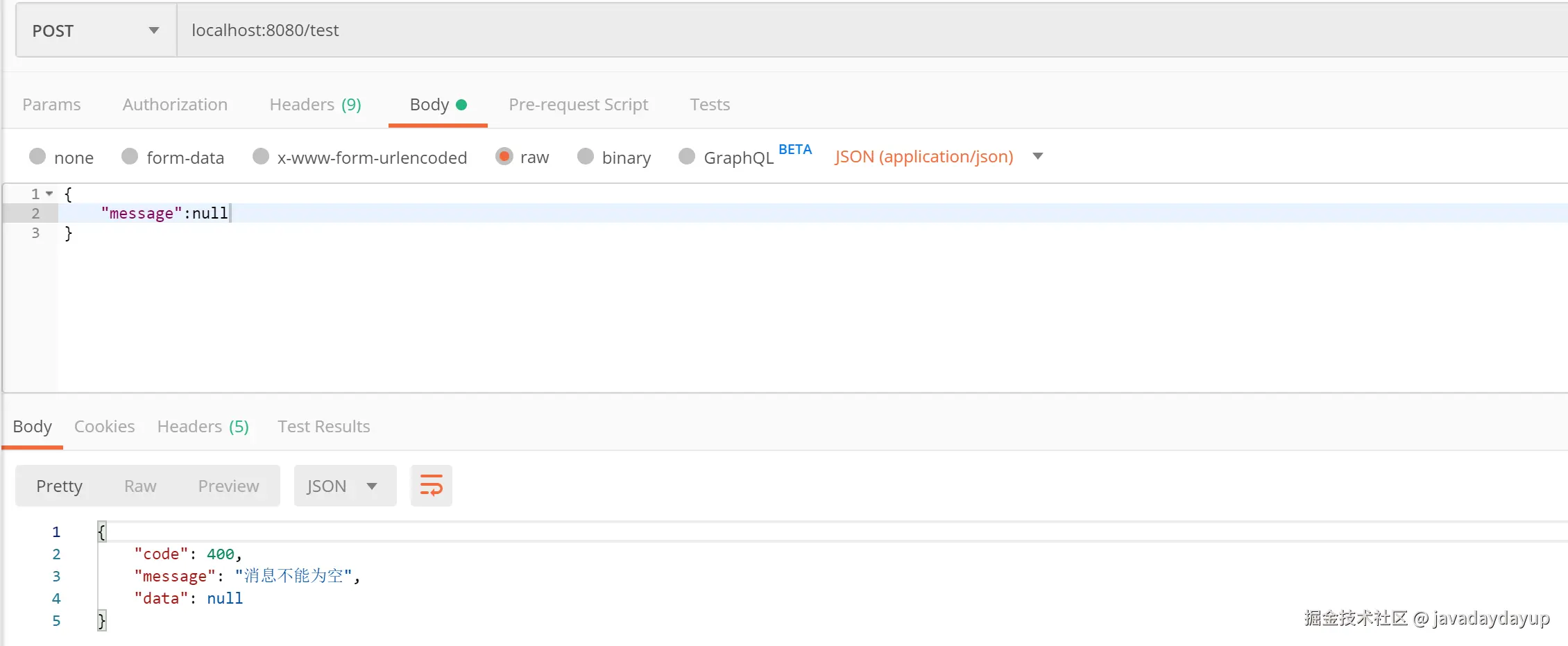This screenshot has height=646, width=1568.
Task: Open the Authorization tab
Action: [x=175, y=105]
